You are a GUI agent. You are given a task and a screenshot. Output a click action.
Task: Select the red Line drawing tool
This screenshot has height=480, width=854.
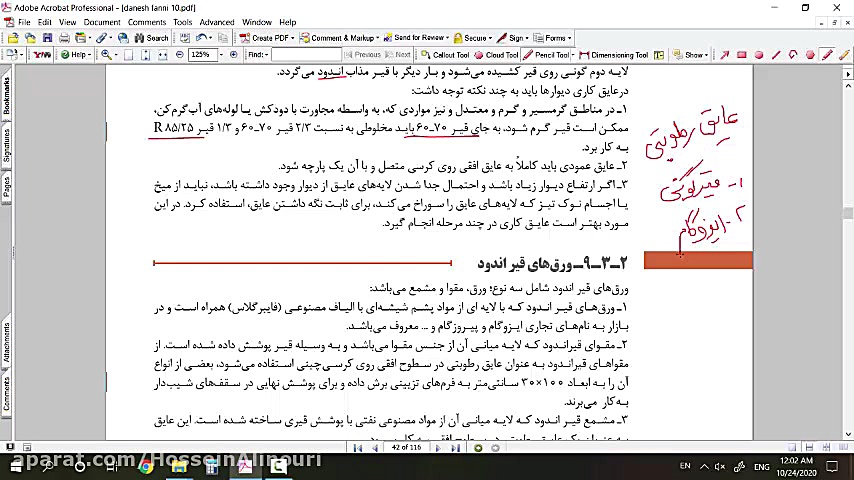[776, 54]
